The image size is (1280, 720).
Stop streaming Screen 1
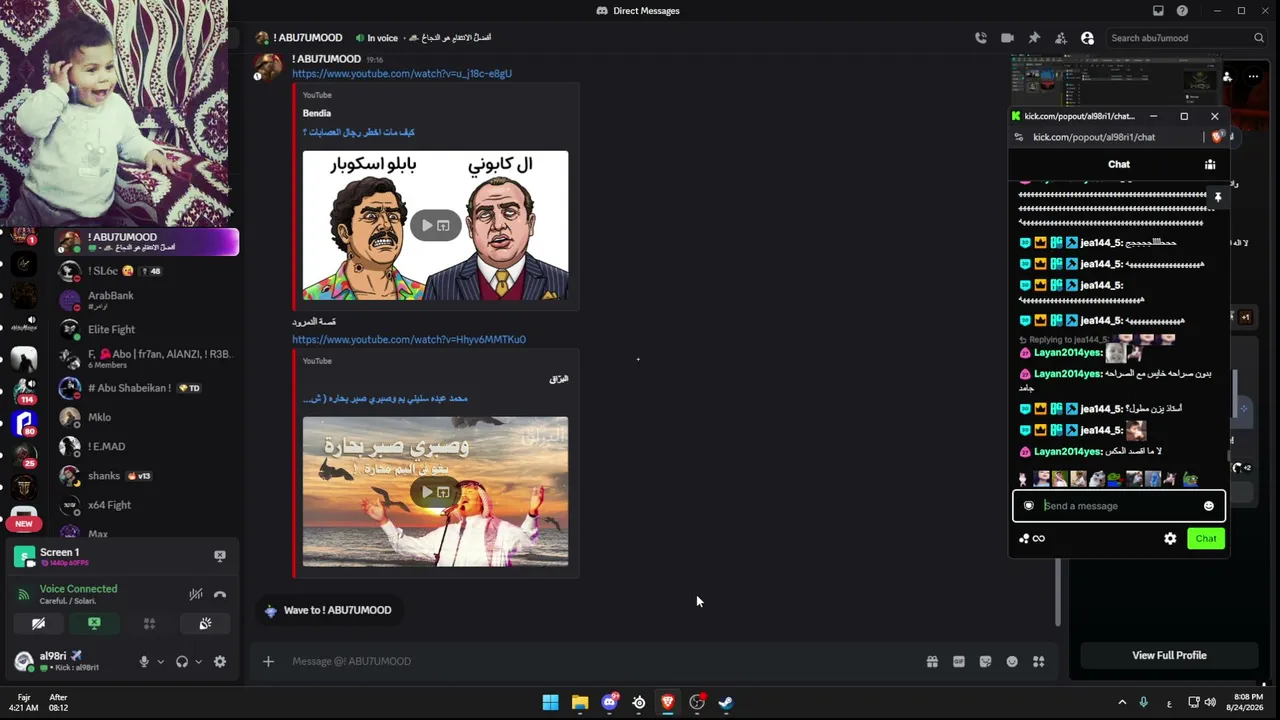point(220,556)
